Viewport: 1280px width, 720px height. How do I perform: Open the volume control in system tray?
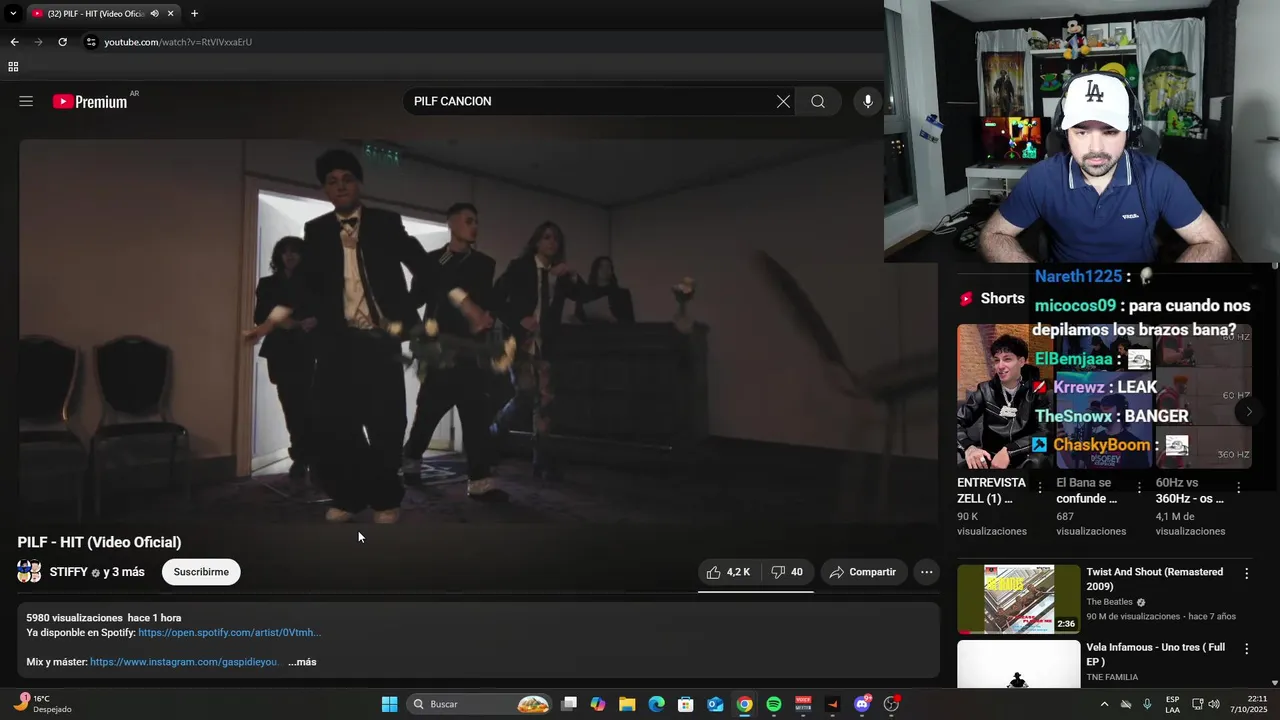[x=1214, y=704]
